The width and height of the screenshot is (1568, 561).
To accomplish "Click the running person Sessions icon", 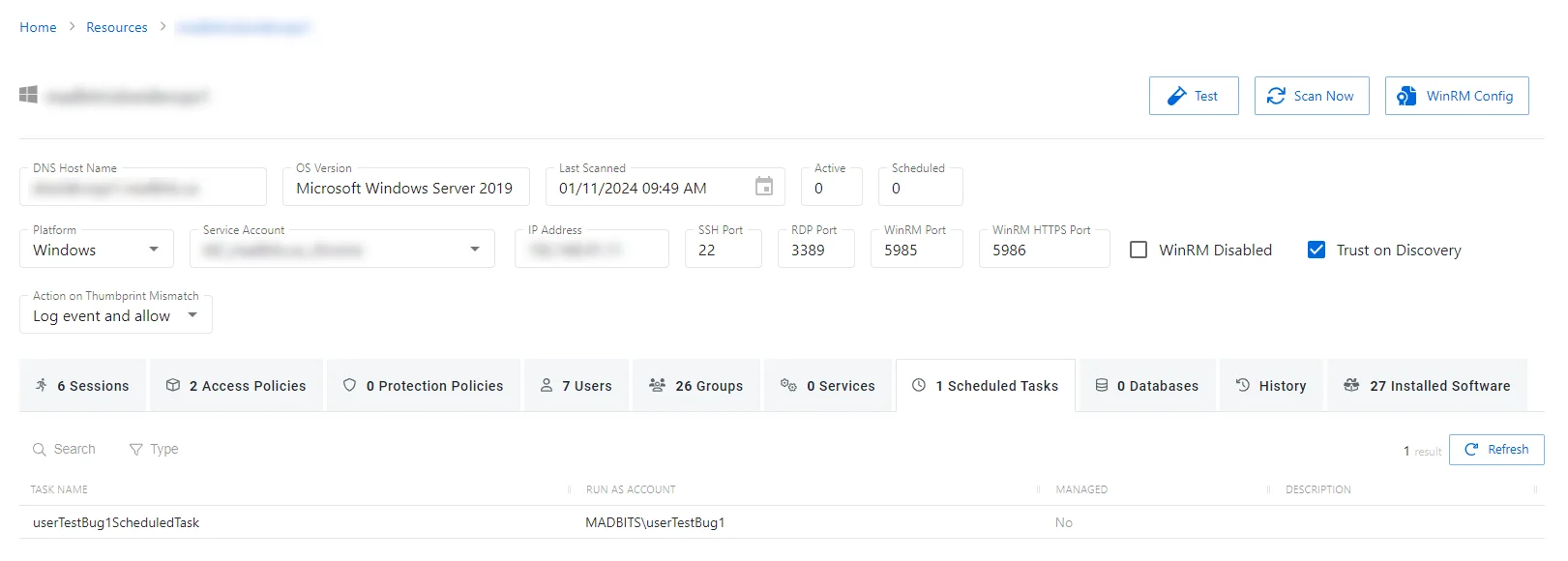I will [41, 385].
